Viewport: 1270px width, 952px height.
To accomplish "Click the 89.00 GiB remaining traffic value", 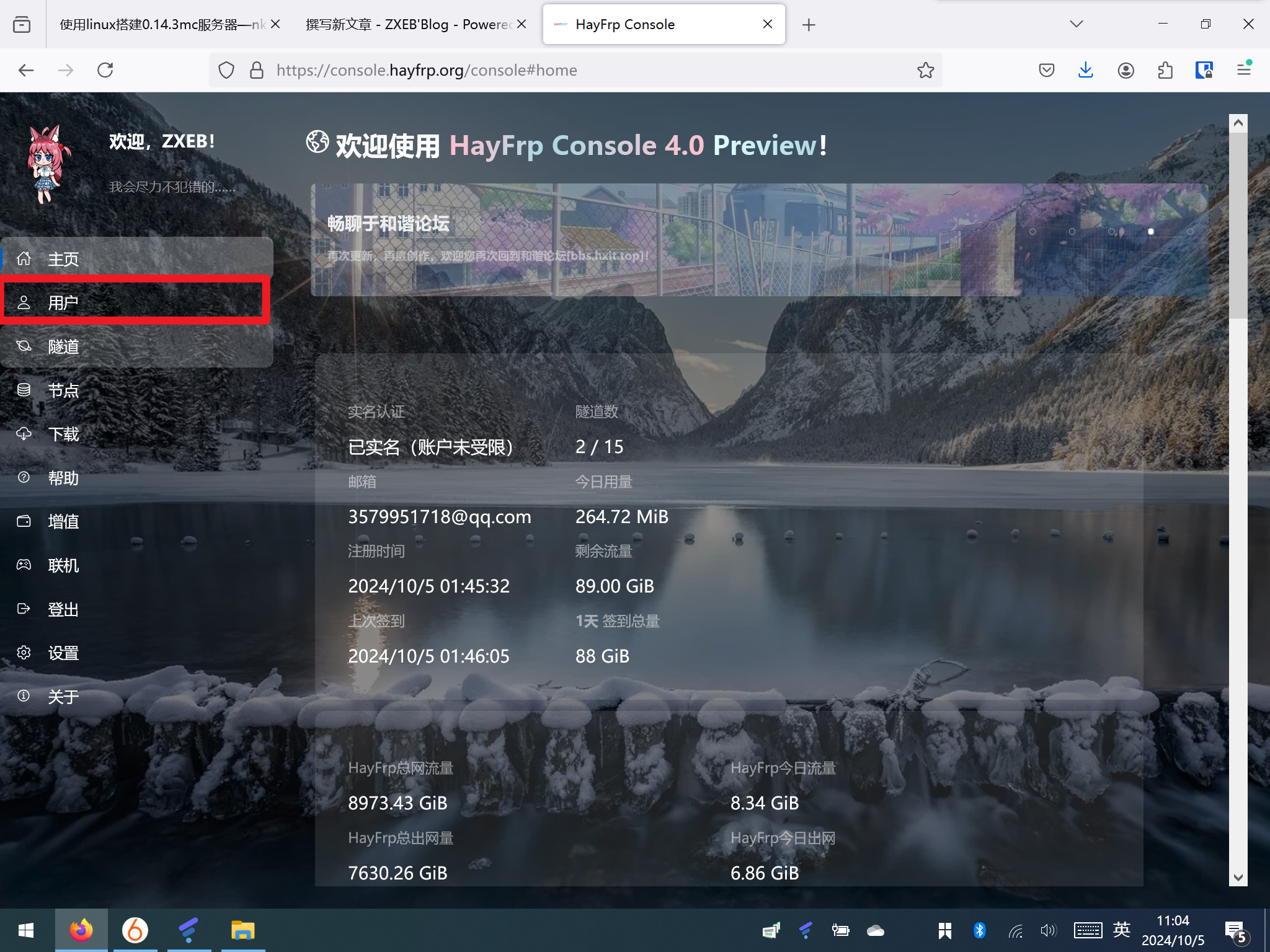I will click(615, 586).
